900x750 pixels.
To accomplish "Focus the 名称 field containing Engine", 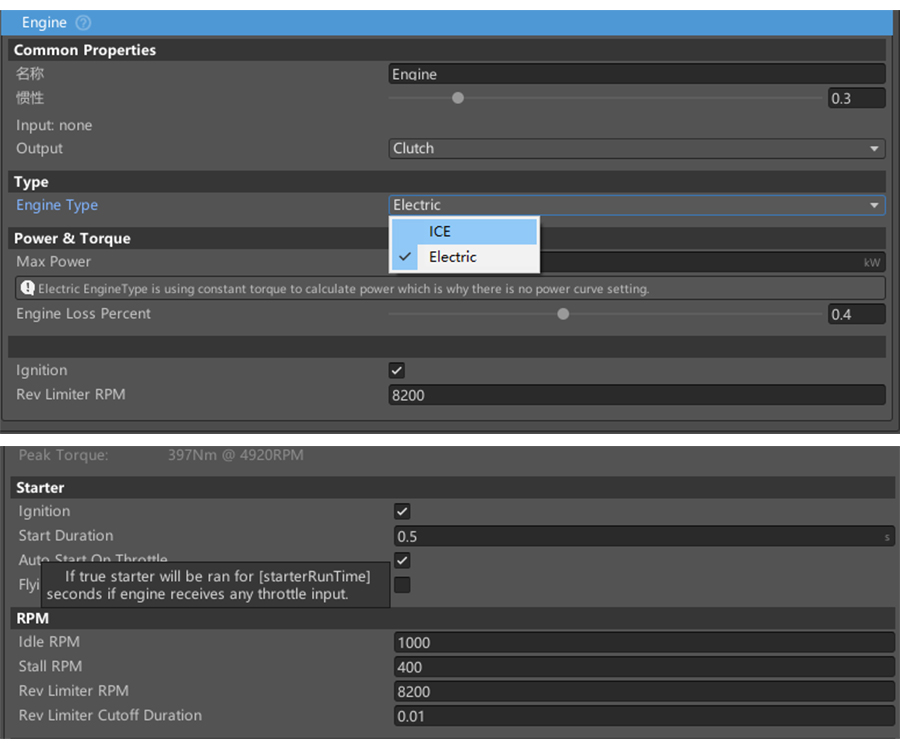I will (x=636, y=74).
